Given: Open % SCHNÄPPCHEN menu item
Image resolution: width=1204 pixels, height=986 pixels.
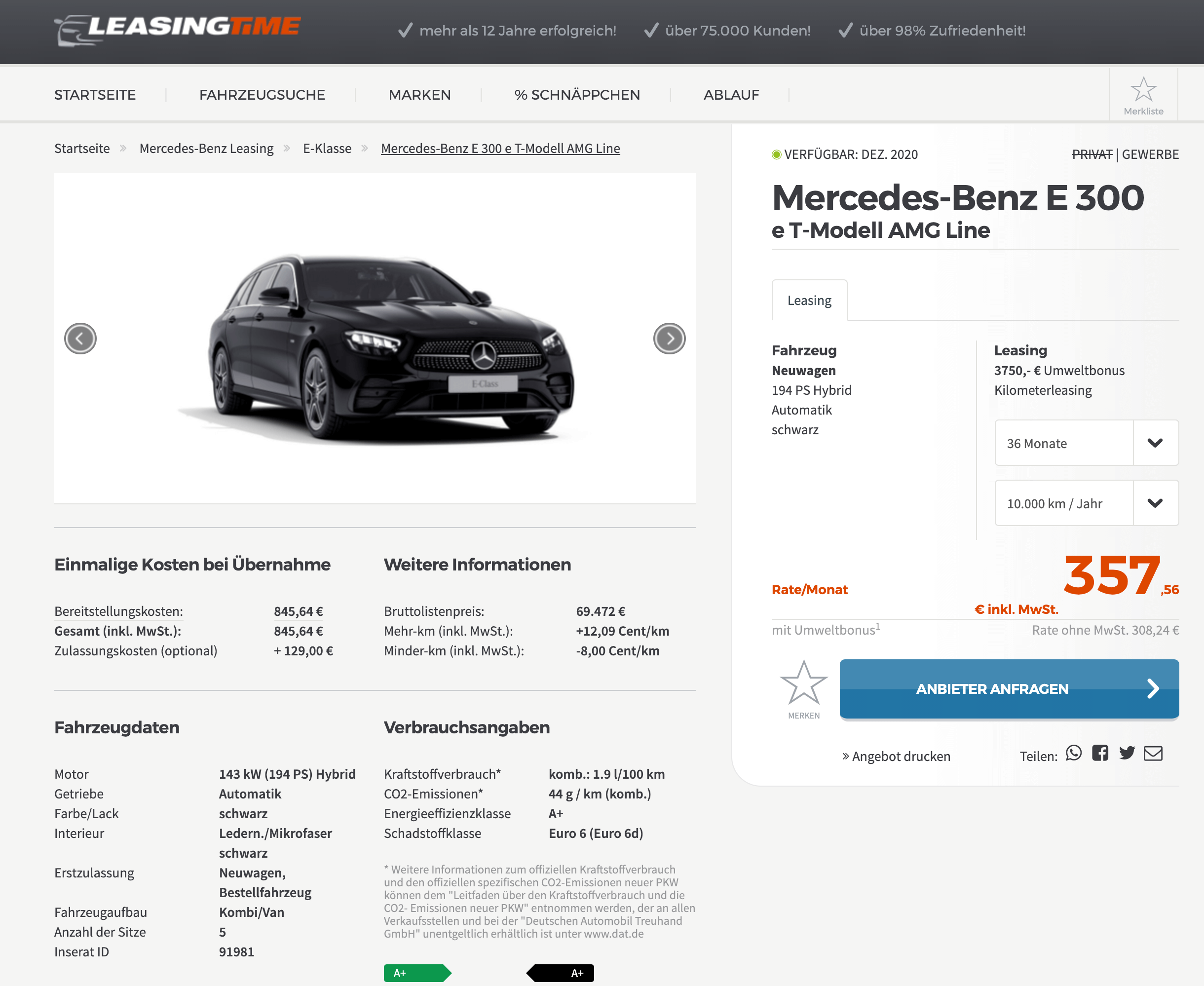Looking at the screenshot, I should (577, 95).
